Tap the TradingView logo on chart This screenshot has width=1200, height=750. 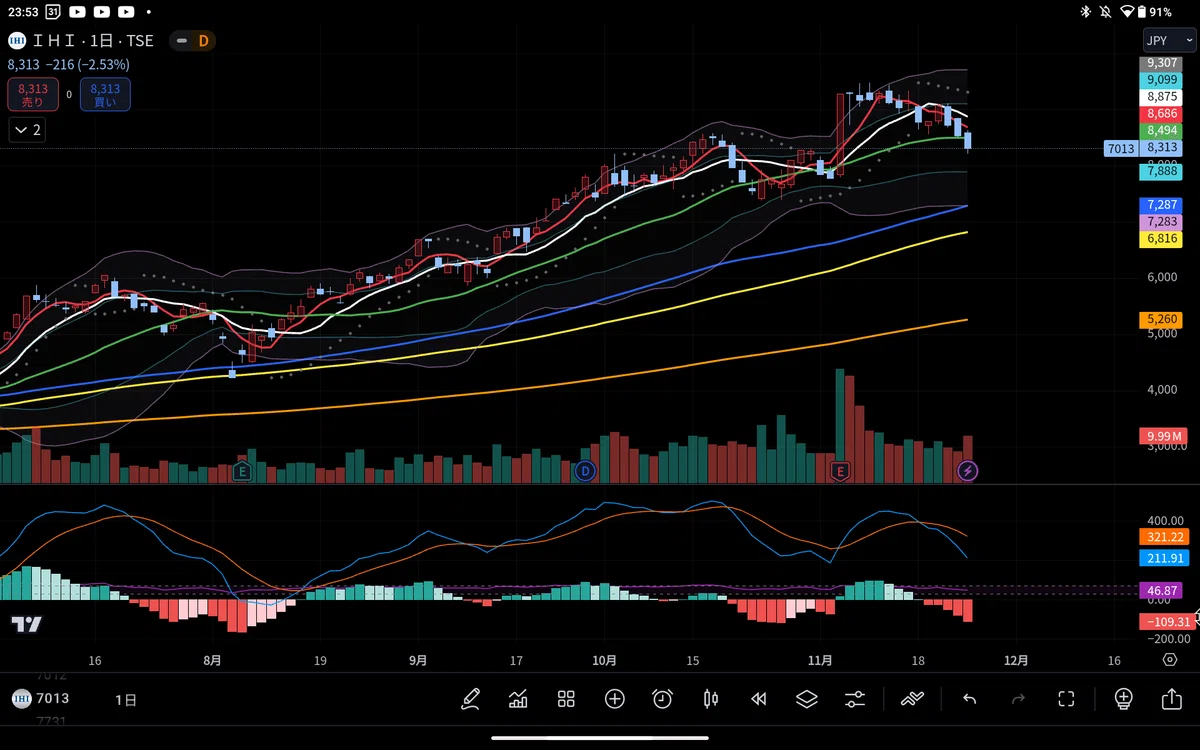[x=27, y=624]
